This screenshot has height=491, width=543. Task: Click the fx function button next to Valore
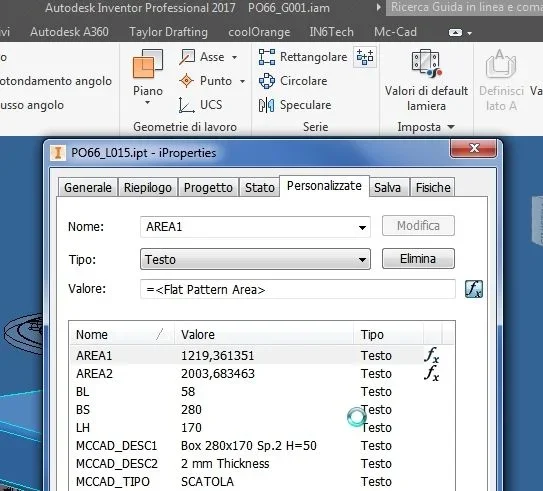(474, 289)
